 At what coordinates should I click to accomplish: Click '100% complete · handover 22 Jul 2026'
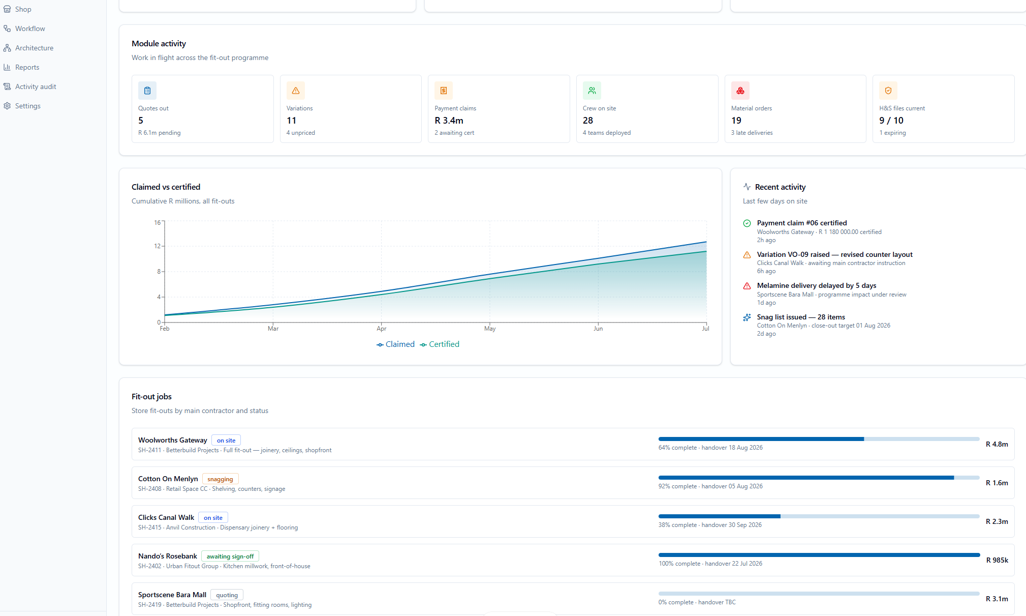pos(710,564)
